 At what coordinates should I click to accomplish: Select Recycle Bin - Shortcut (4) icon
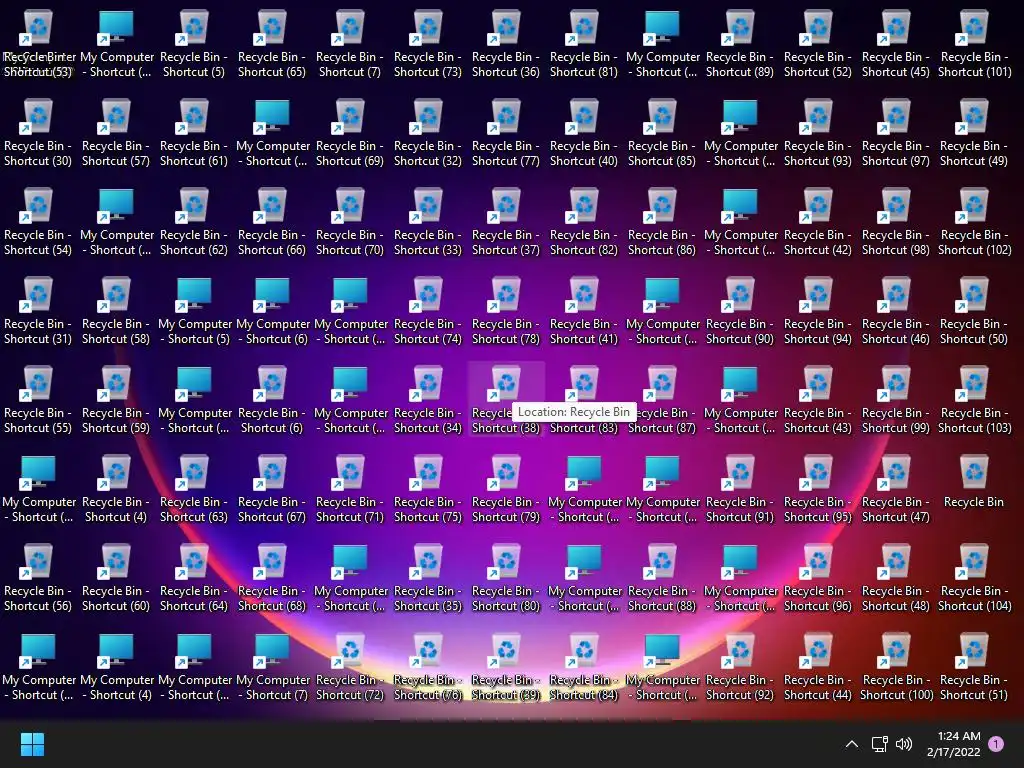(116, 489)
